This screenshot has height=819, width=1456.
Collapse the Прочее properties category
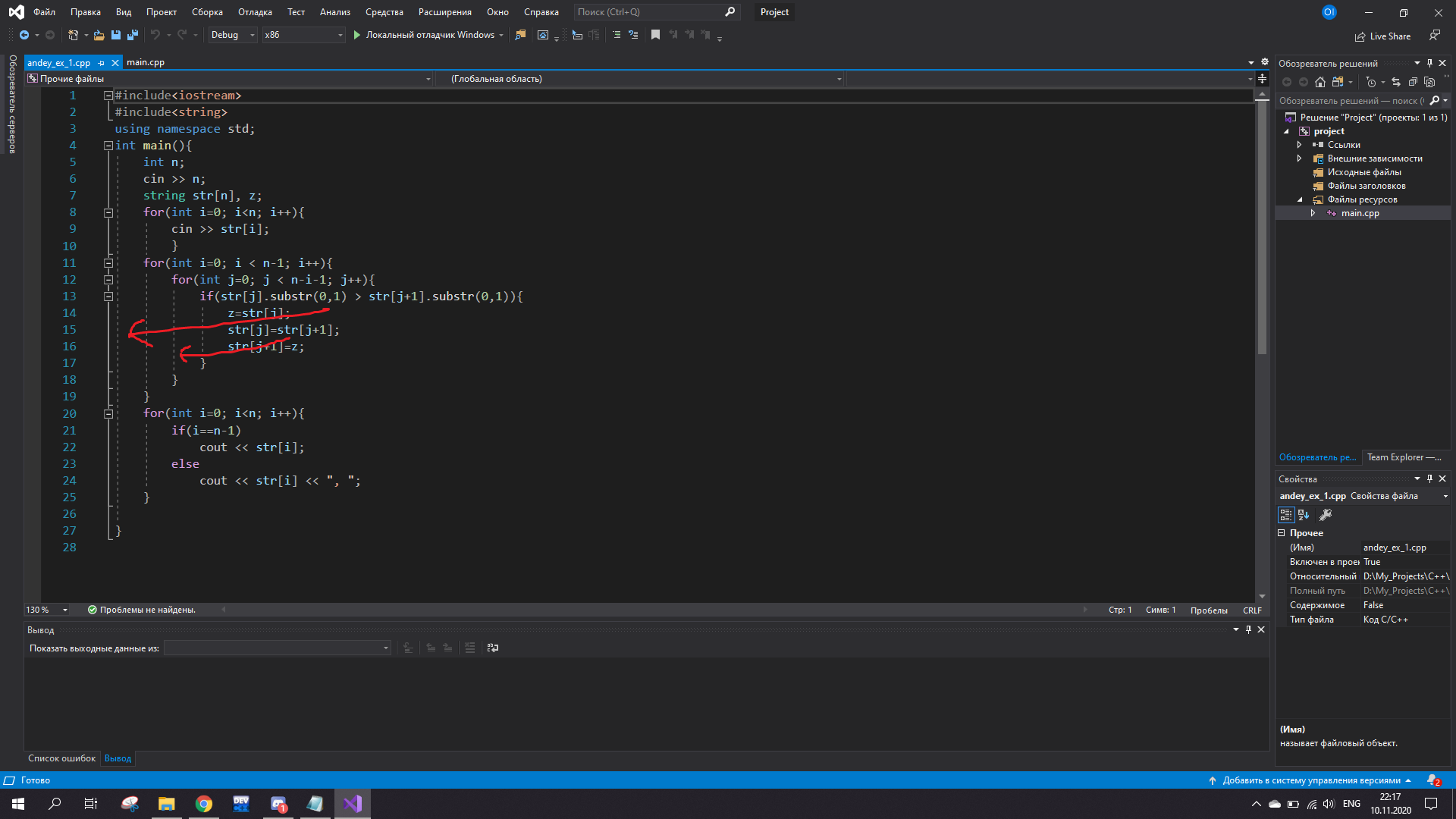click(x=1282, y=533)
